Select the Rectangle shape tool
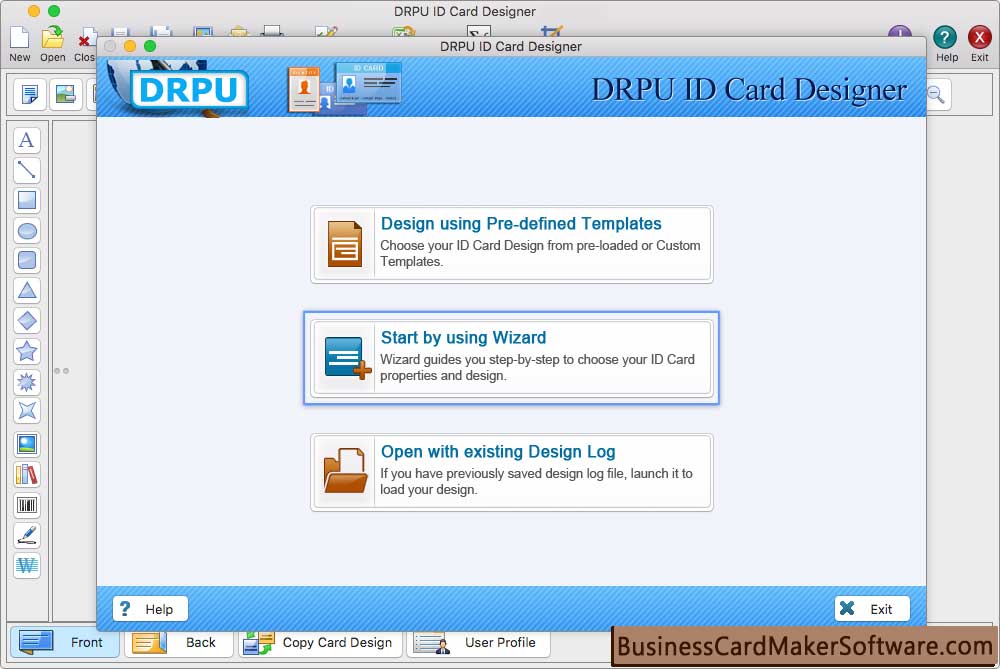The width and height of the screenshot is (1000, 669). (x=27, y=200)
